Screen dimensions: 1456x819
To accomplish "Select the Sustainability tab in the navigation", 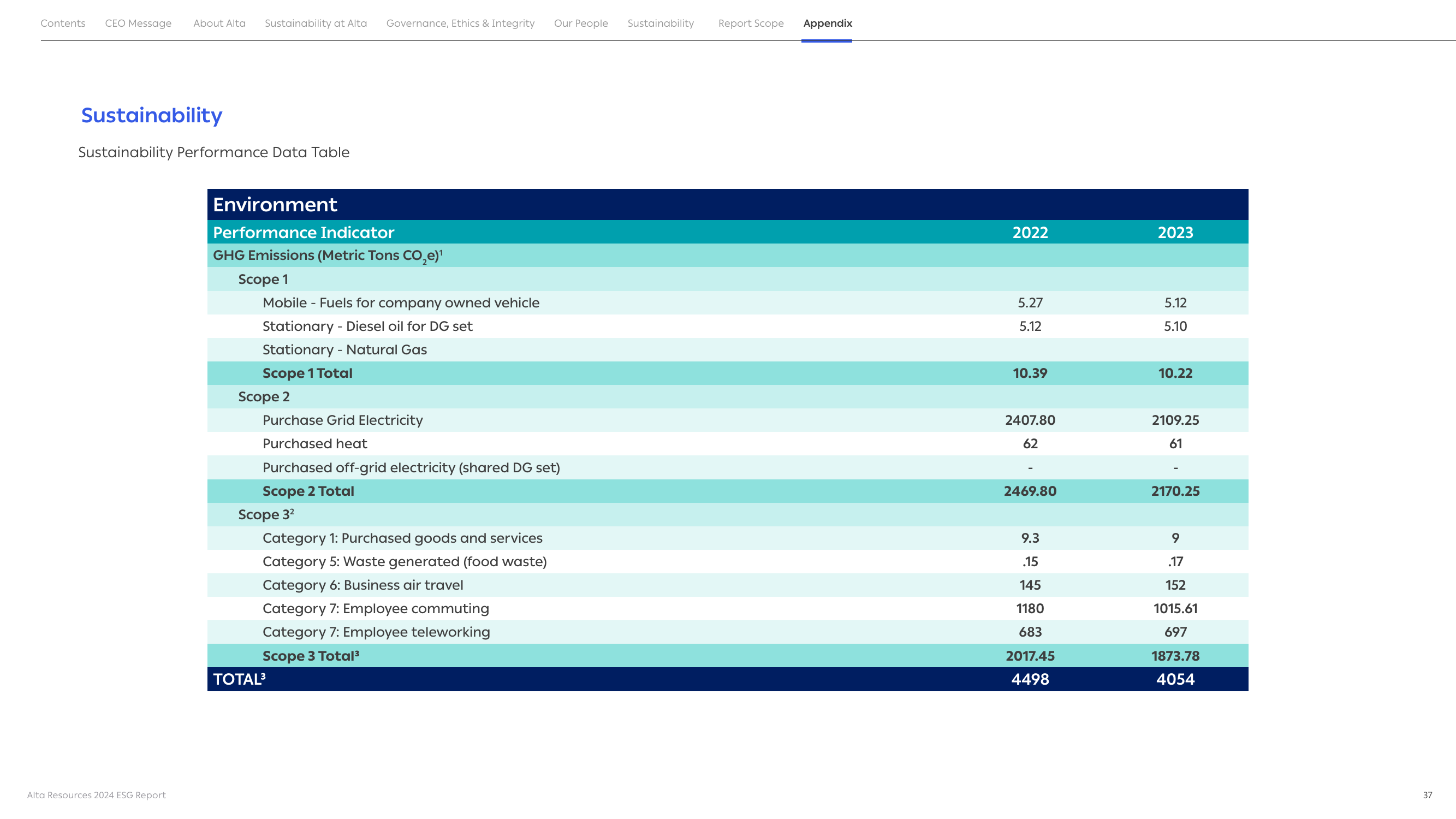I will (x=660, y=23).
